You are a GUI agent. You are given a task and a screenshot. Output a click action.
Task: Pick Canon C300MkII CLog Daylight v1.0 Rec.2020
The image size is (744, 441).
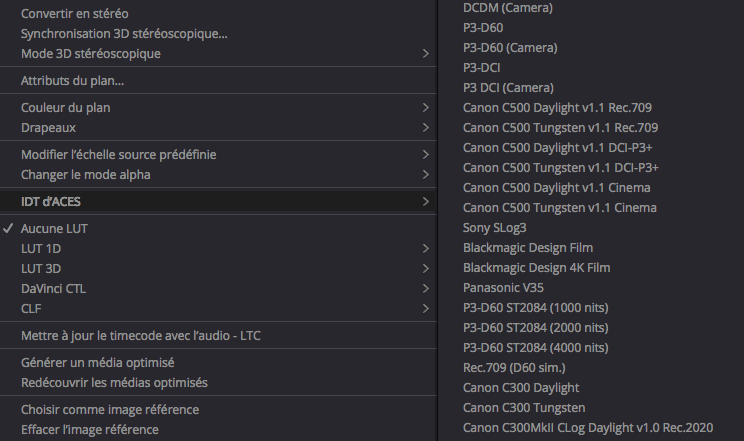click(588, 428)
